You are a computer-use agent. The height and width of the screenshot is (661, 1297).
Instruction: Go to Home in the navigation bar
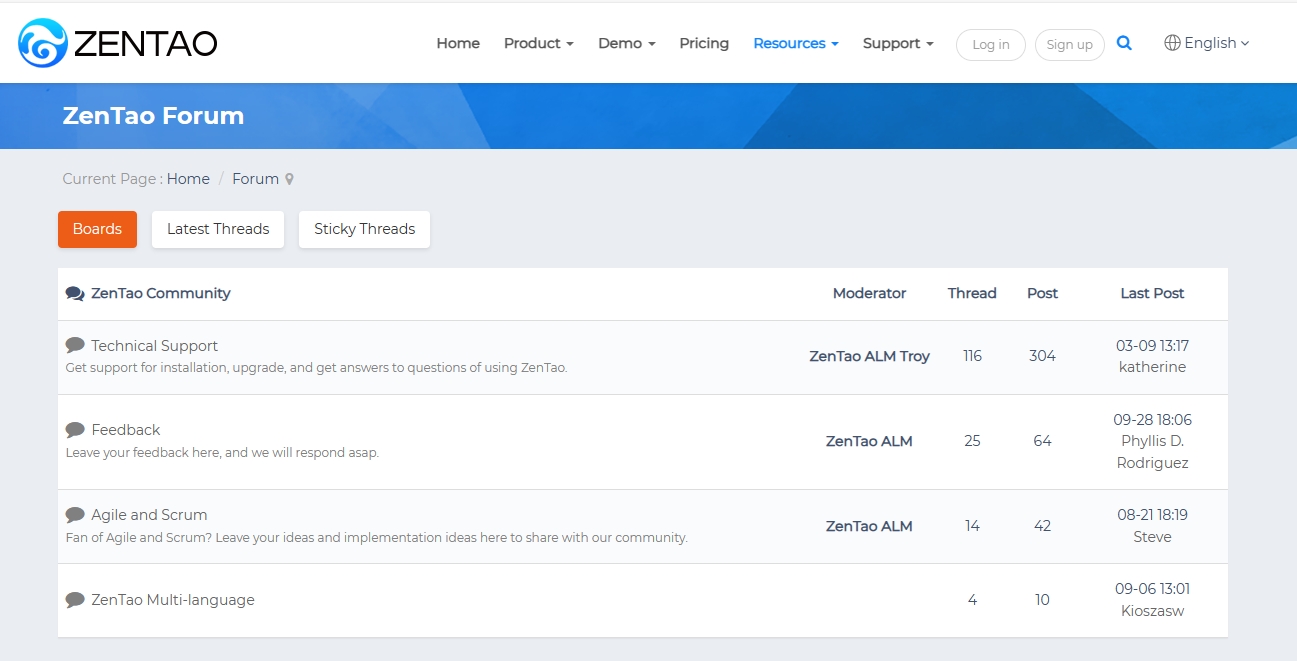(x=458, y=43)
